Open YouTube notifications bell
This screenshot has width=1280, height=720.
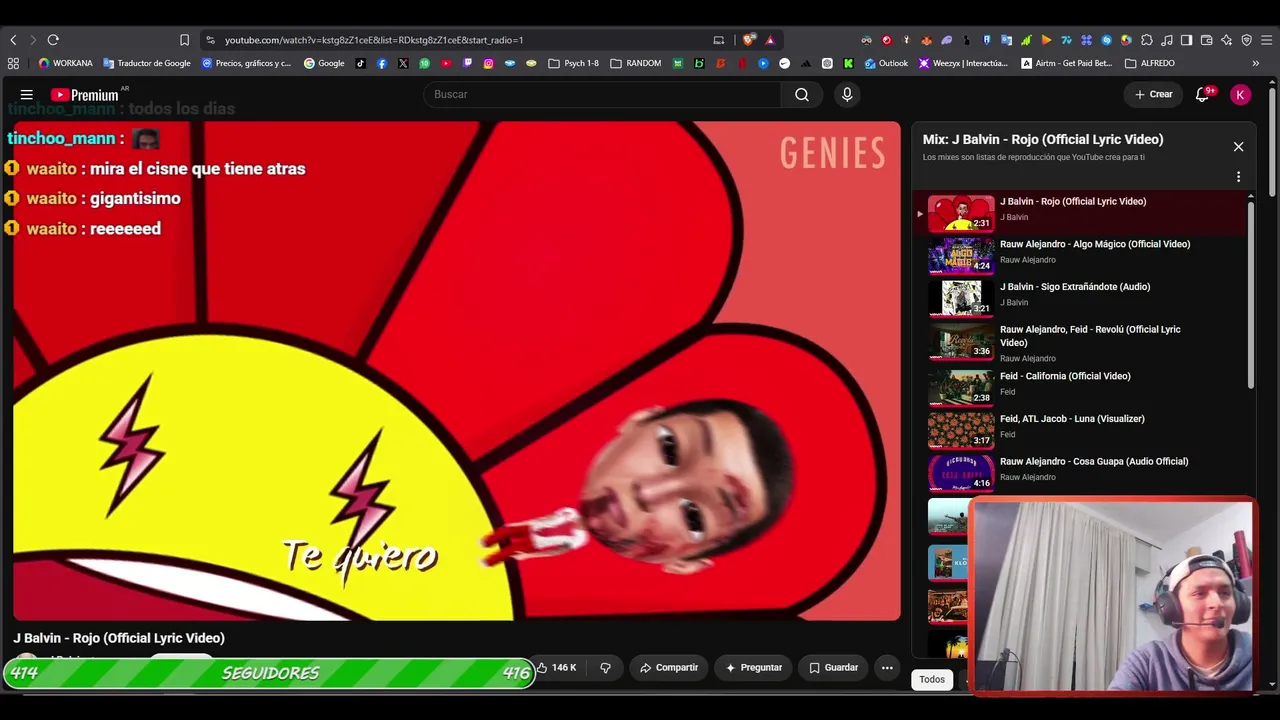pyautogui.click(x=1203, y=94)
